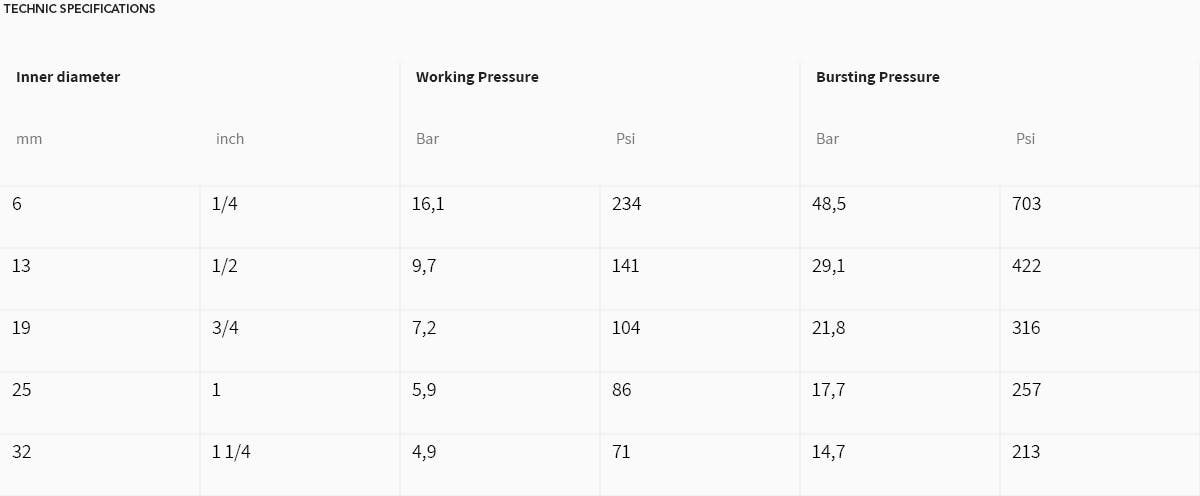Screen dimensions: 1200x496
Task: Click the 234 psi working pressure value
Action: click(626, 204)
